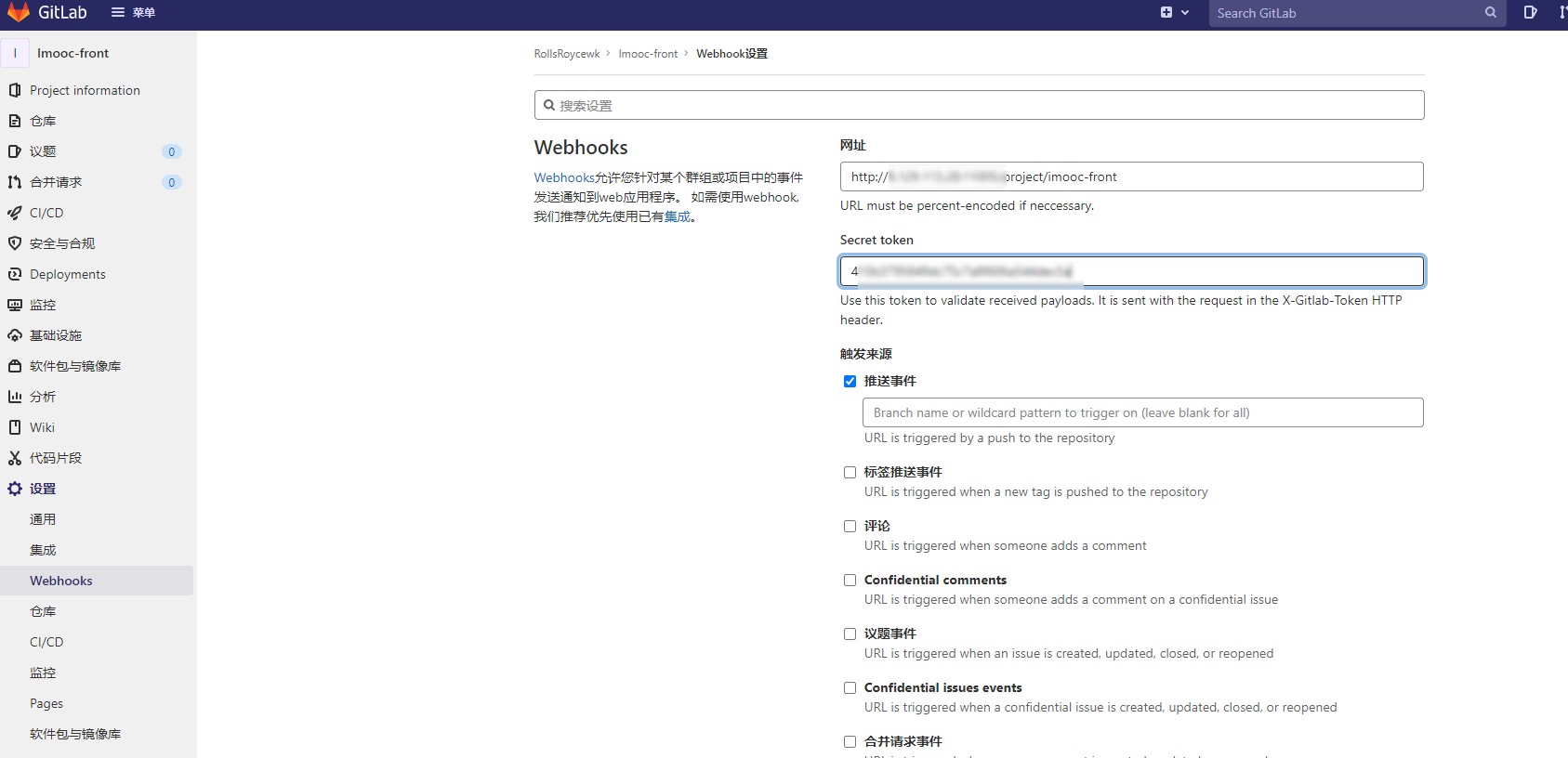This screenshot has height=758, width=1568.
Task: Click the GitLab fox logo
Action: point(18,12)
